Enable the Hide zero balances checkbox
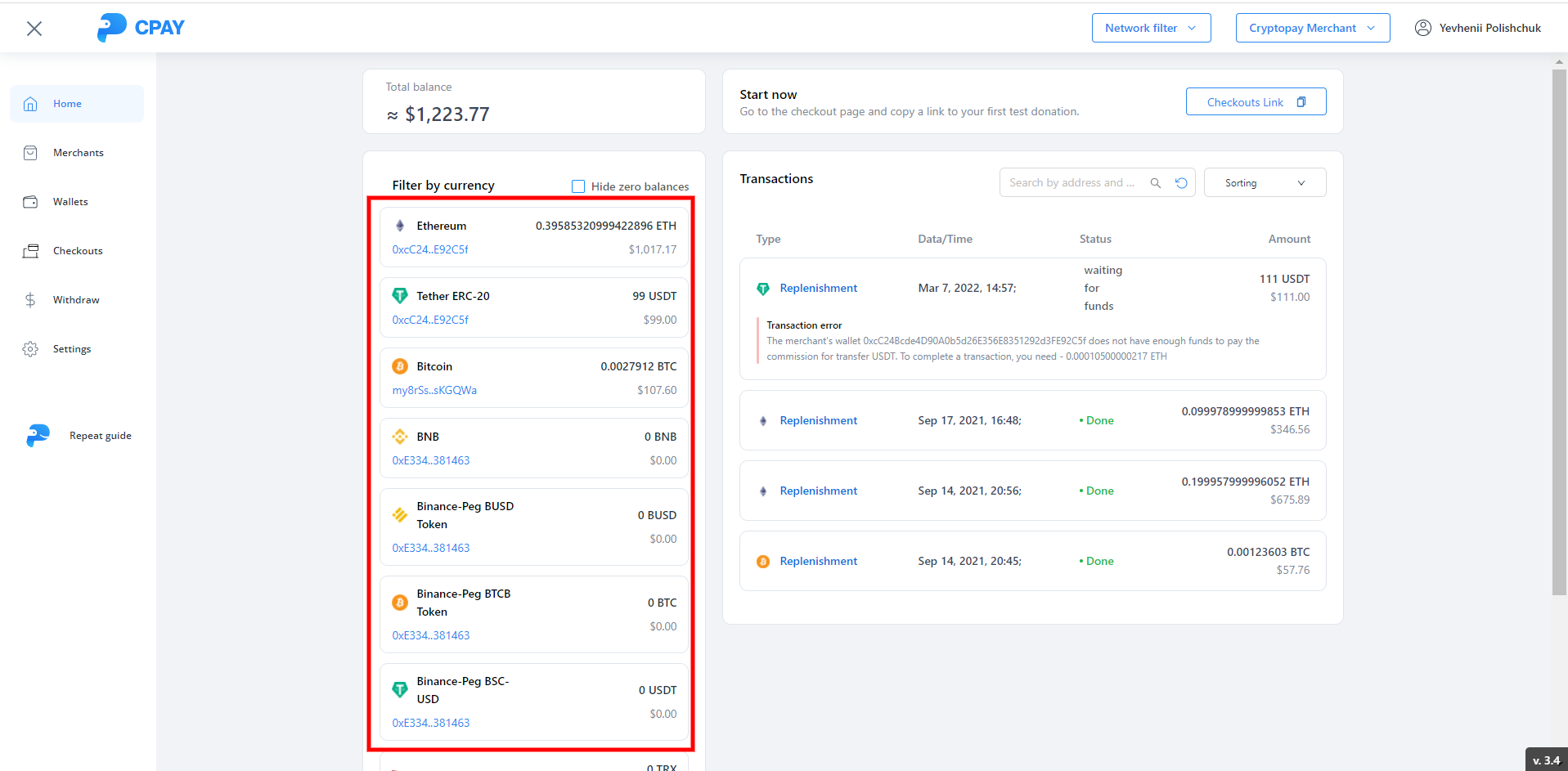 click(x=578, y=186)
